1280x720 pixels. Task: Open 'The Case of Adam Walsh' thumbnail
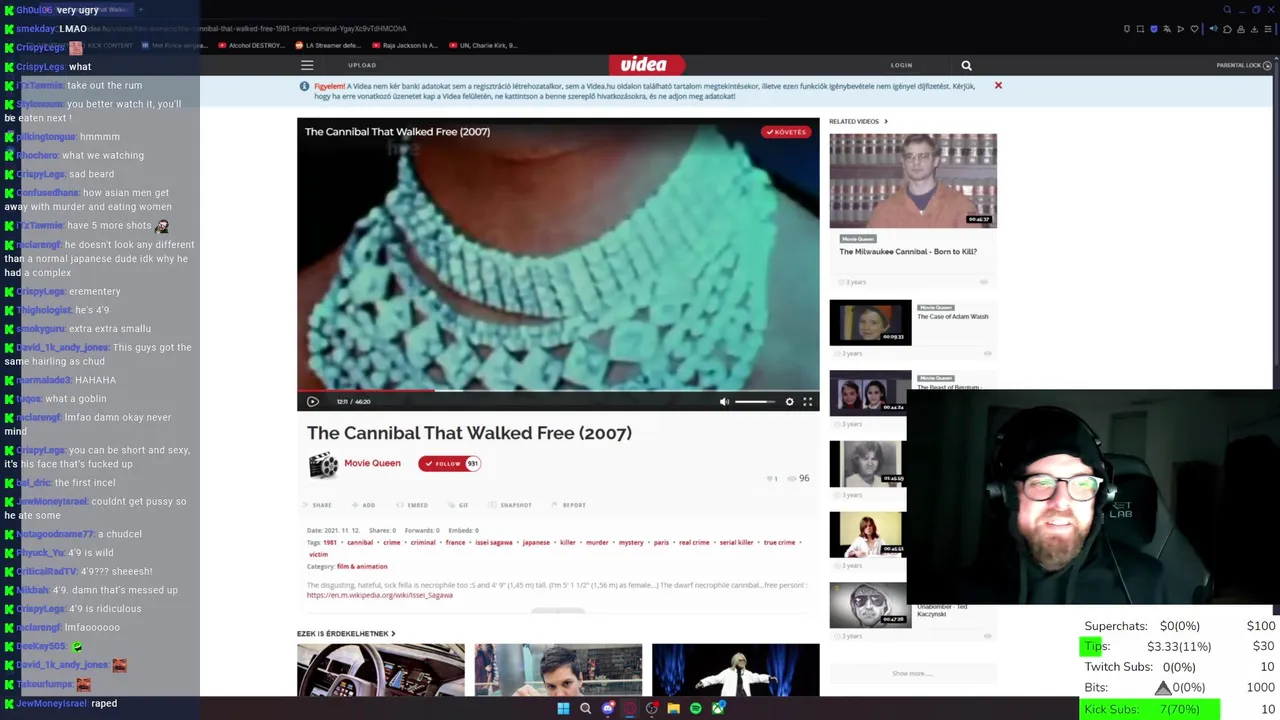click(x=870, y=322)
